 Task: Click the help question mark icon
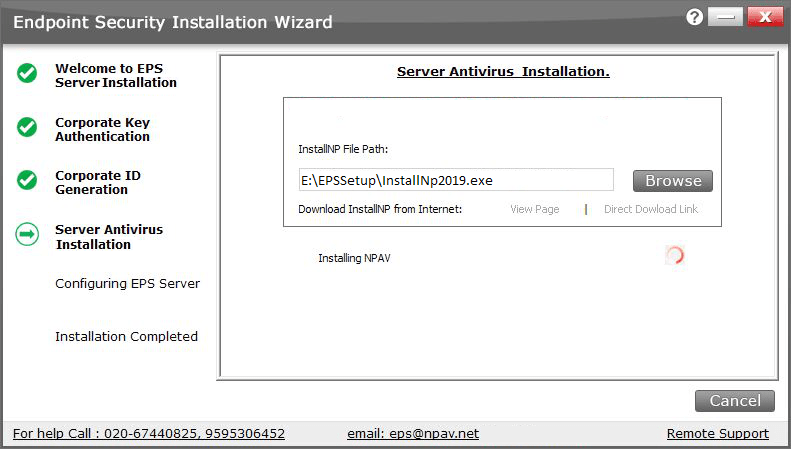696,17
